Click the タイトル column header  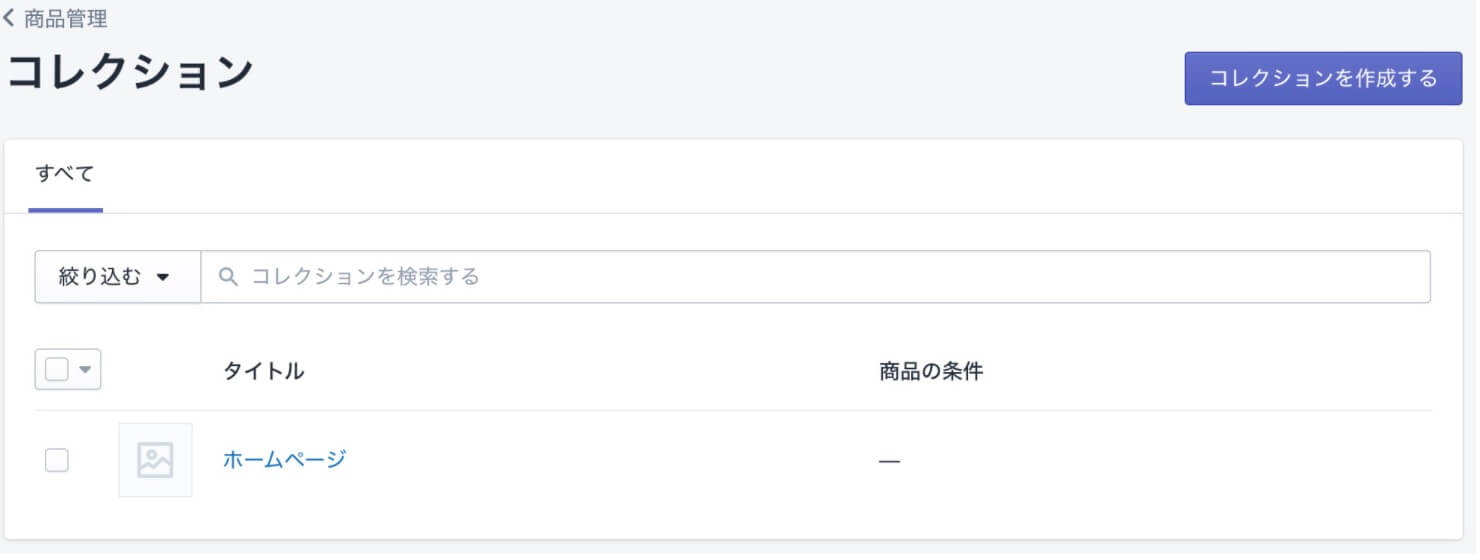(x=263, y=371)
